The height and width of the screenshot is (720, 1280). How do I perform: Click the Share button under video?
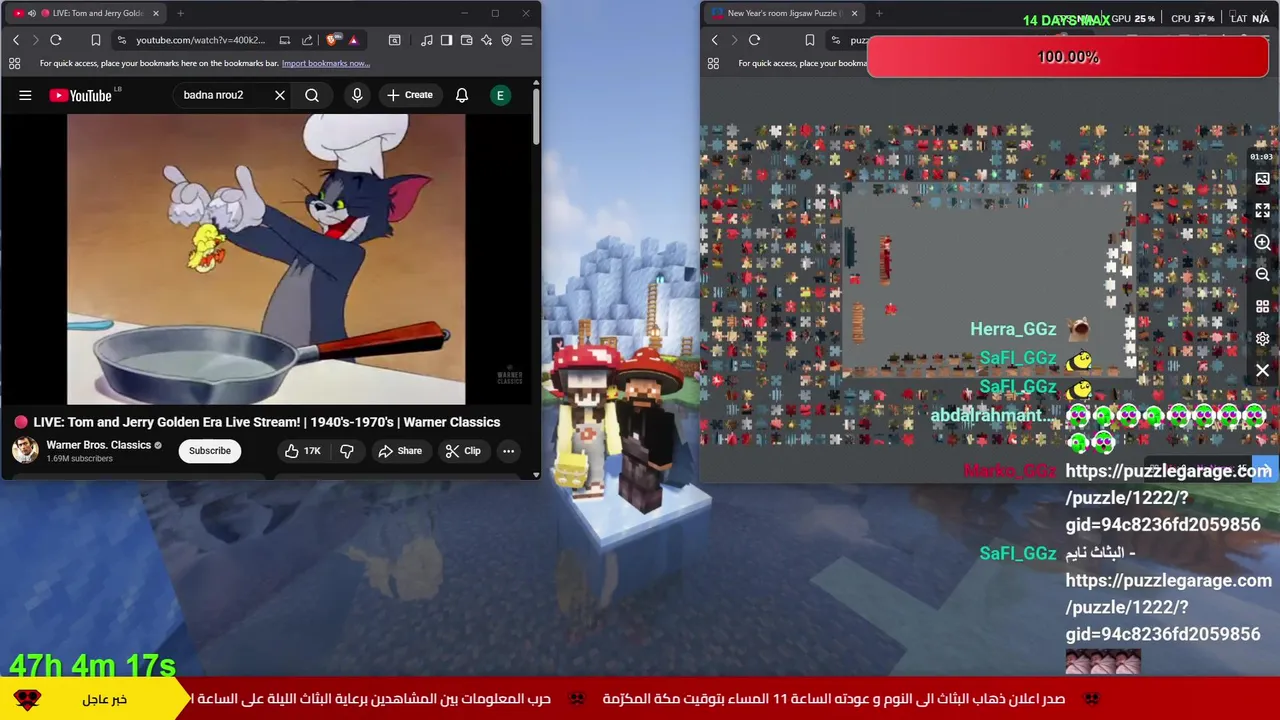[x=399, y=451]
